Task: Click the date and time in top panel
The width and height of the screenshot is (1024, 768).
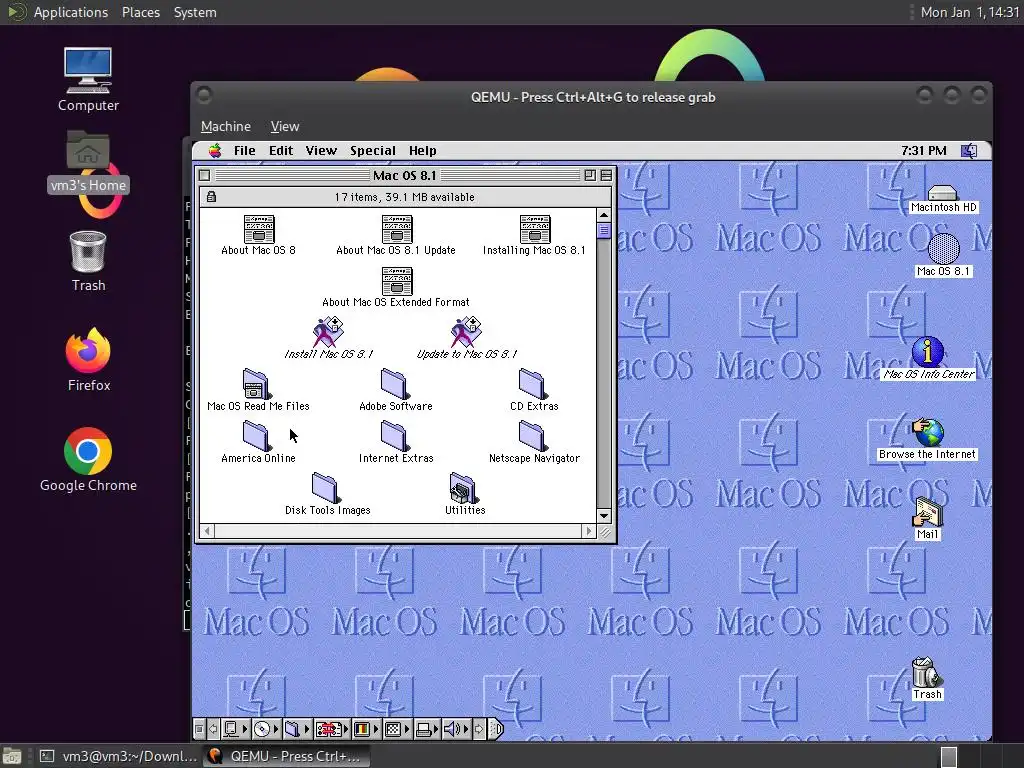Action: (969, 12)
